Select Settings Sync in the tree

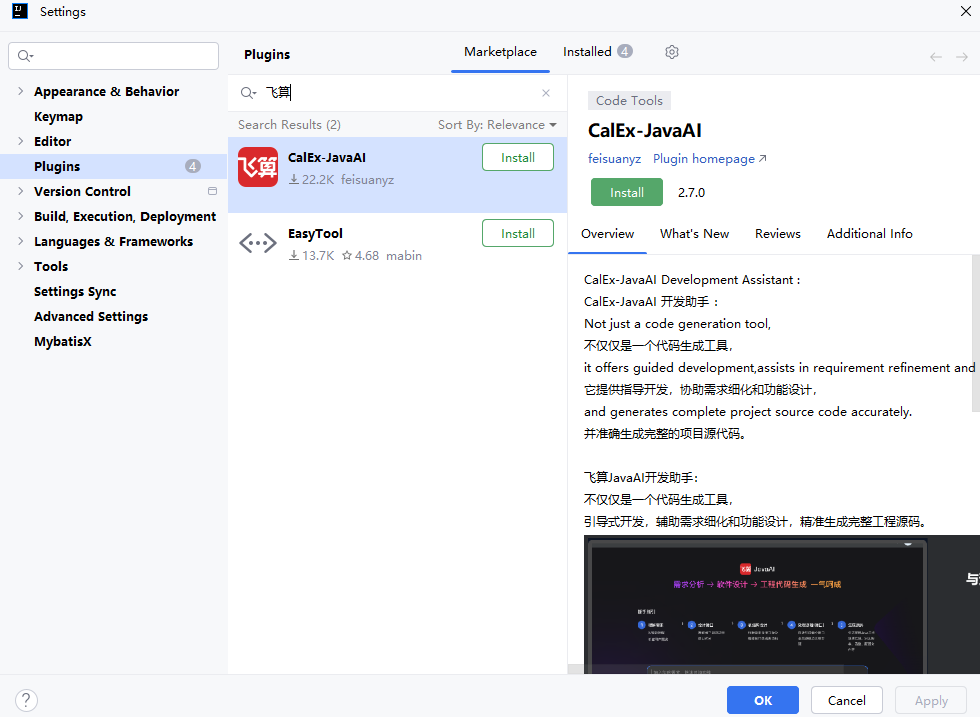tap(75, 291)
